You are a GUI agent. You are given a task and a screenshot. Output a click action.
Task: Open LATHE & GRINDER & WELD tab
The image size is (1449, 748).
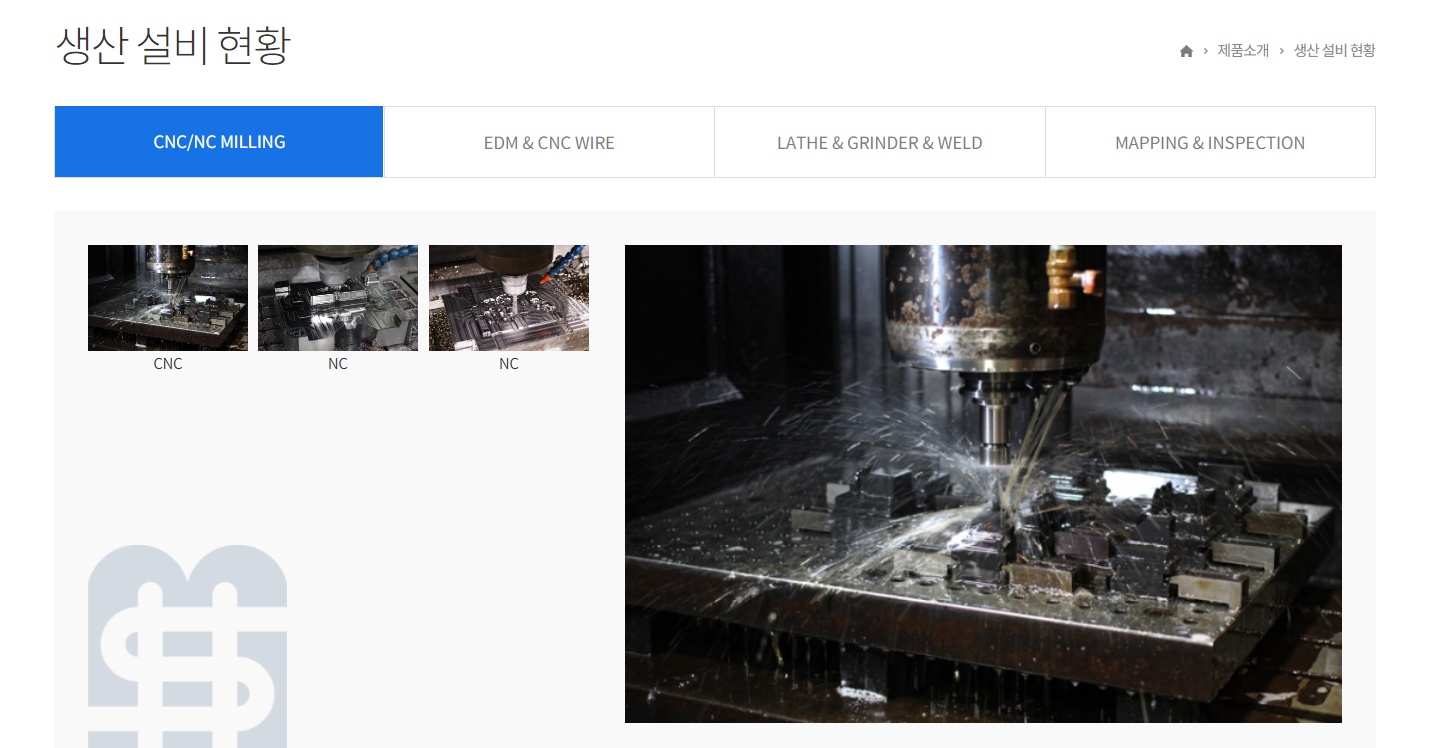point(880,142)
